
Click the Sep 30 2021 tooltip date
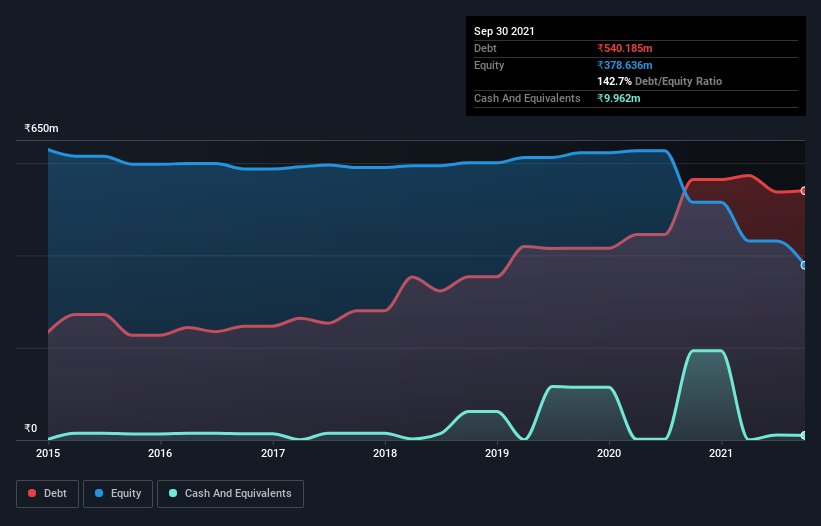[x=504, y=31]
